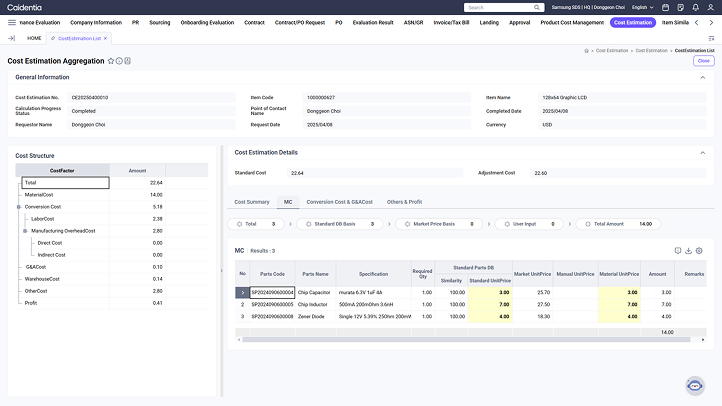Screen dimensions: 722x406
Task: Open the Cost Summary tab
Action: pyautogui.click(x=252, y=202)
